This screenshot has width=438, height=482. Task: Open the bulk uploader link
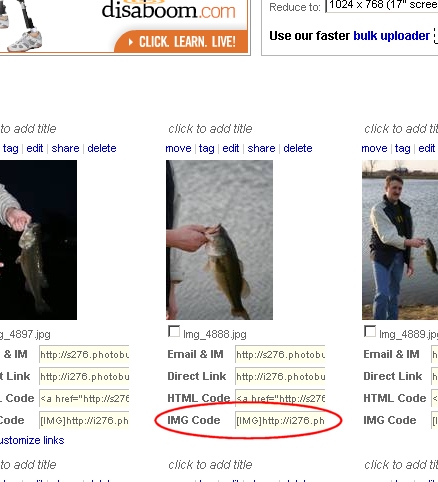[391, 36]
